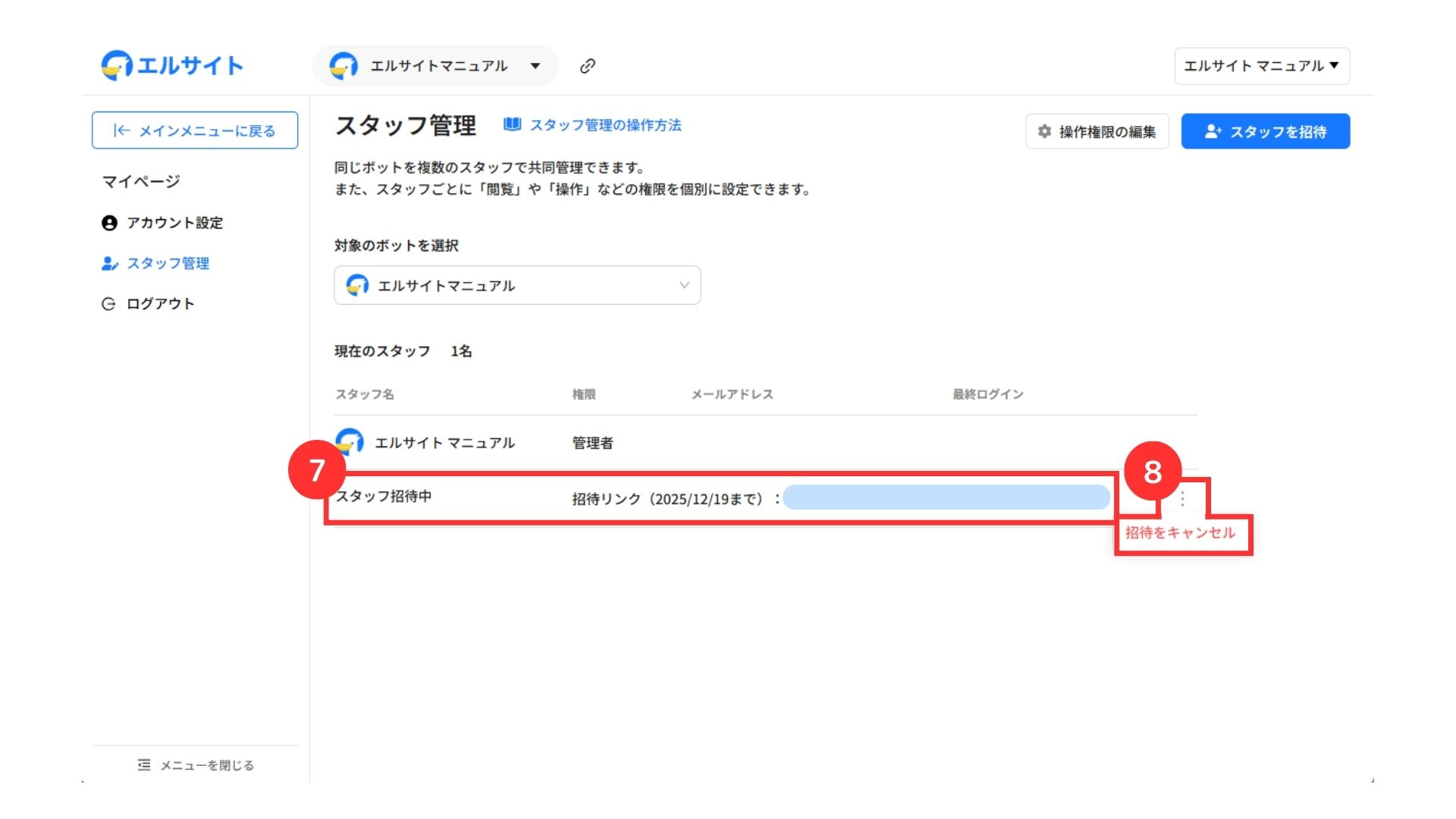
Task: Open the three-dot menu on invitation row
Action: 1182,498
